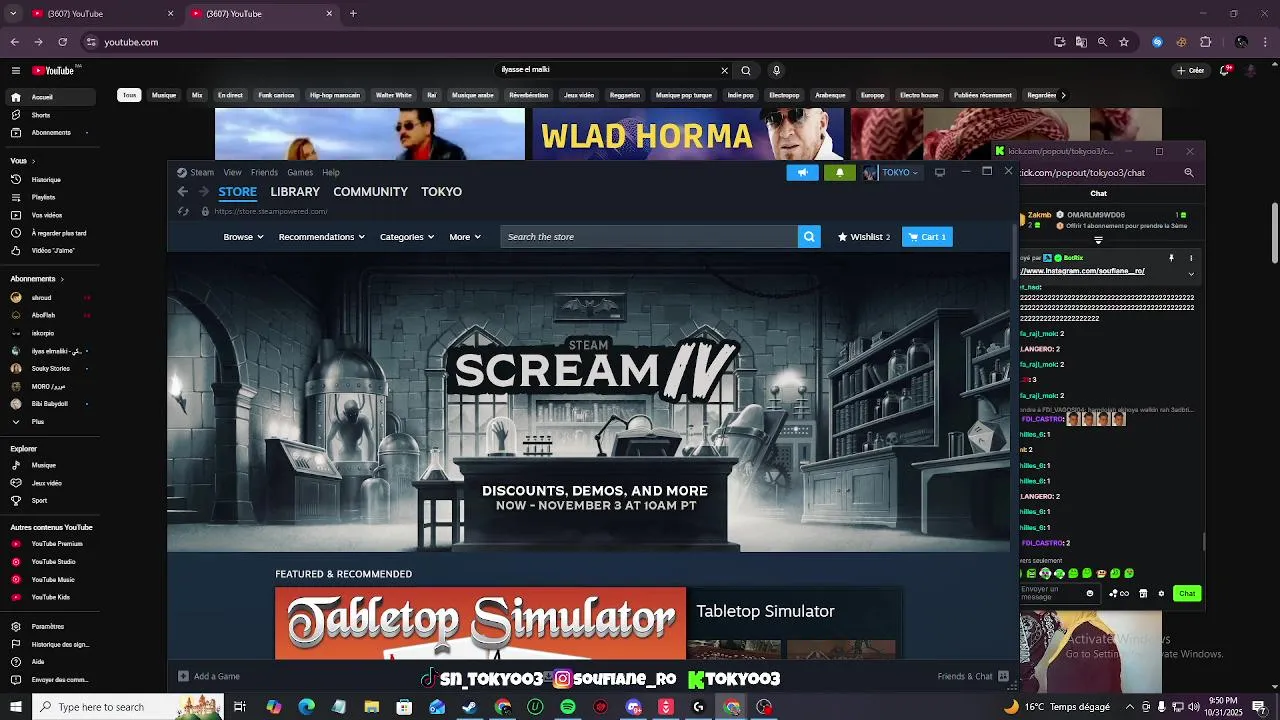
Task: Open Steam Wishlist
Action: pyautogui.click(x=864, y=237)
